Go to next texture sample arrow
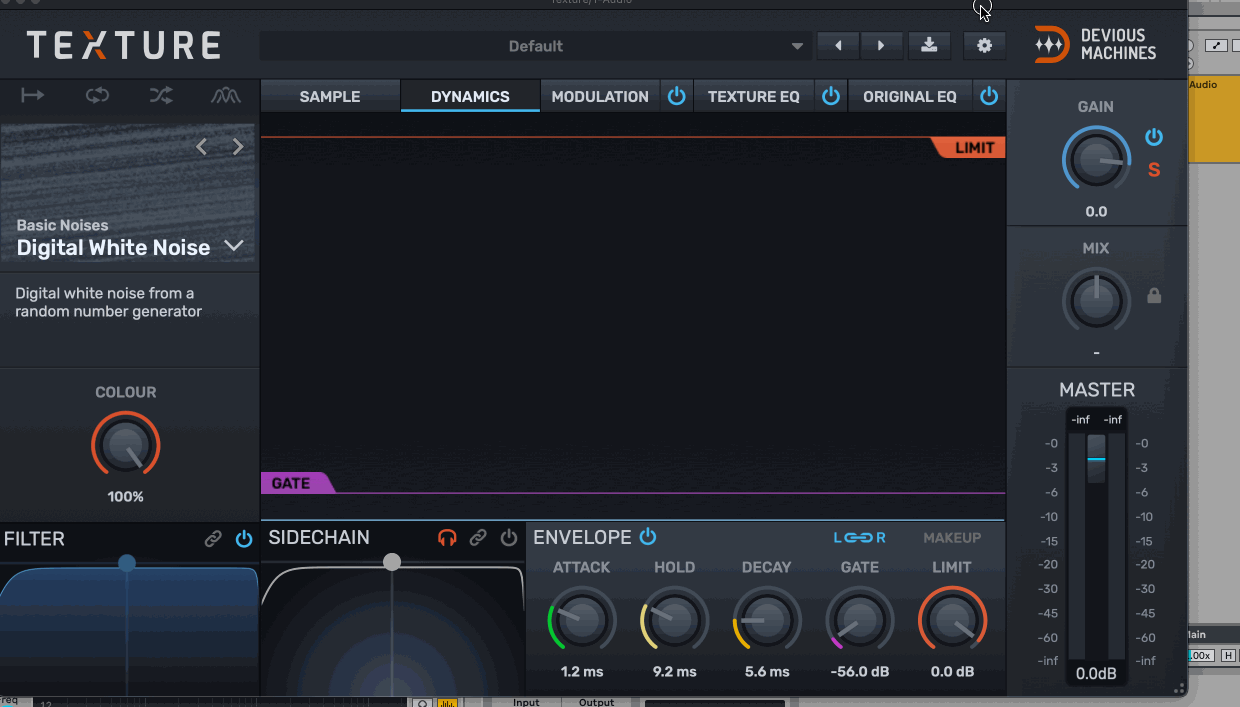The height and width of the screenshot is (707, 1240). coord(238,147)
